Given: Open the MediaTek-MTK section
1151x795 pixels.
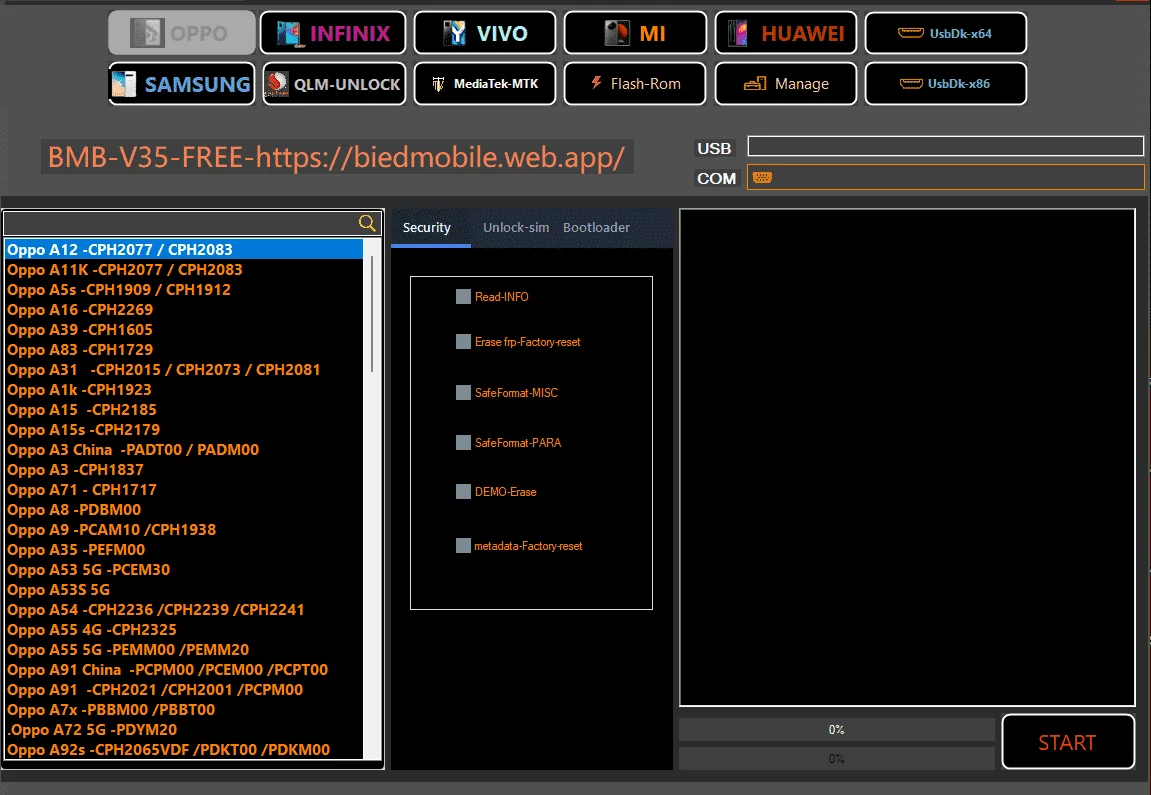Looking at the screenshot, I should tap(484, 84).
